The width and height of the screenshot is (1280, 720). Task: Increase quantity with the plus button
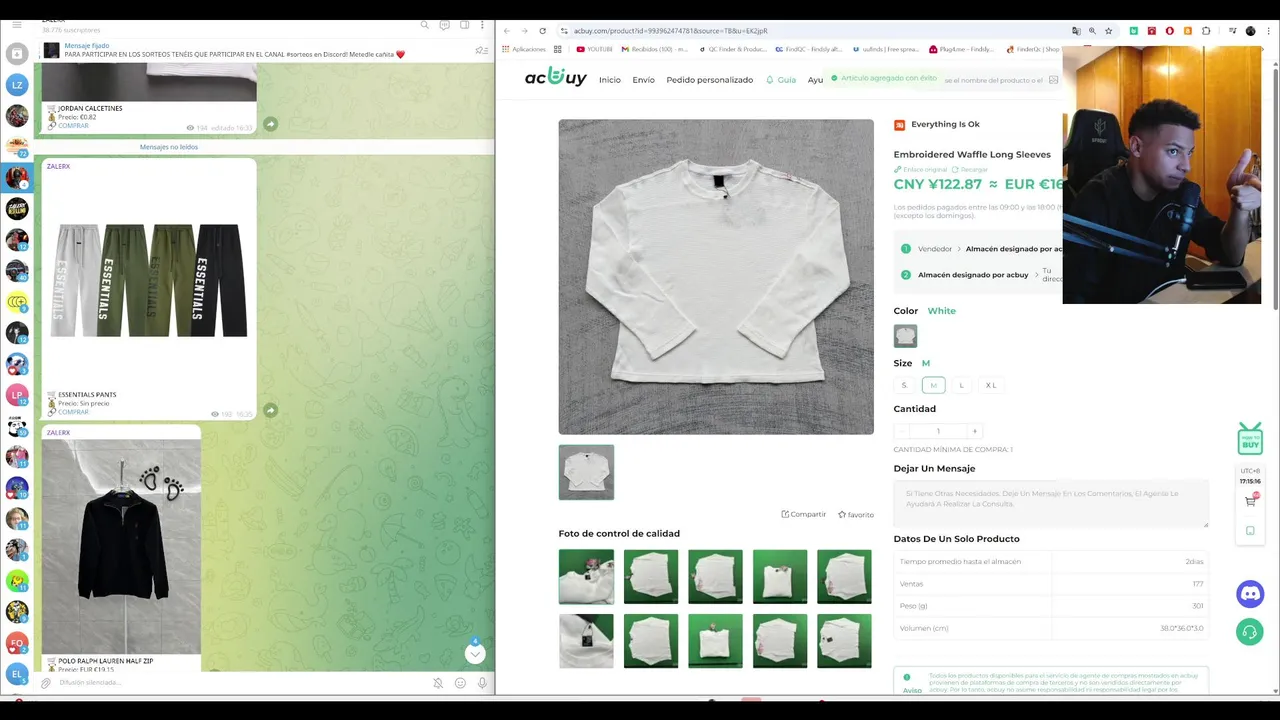[x=975, y=431]
